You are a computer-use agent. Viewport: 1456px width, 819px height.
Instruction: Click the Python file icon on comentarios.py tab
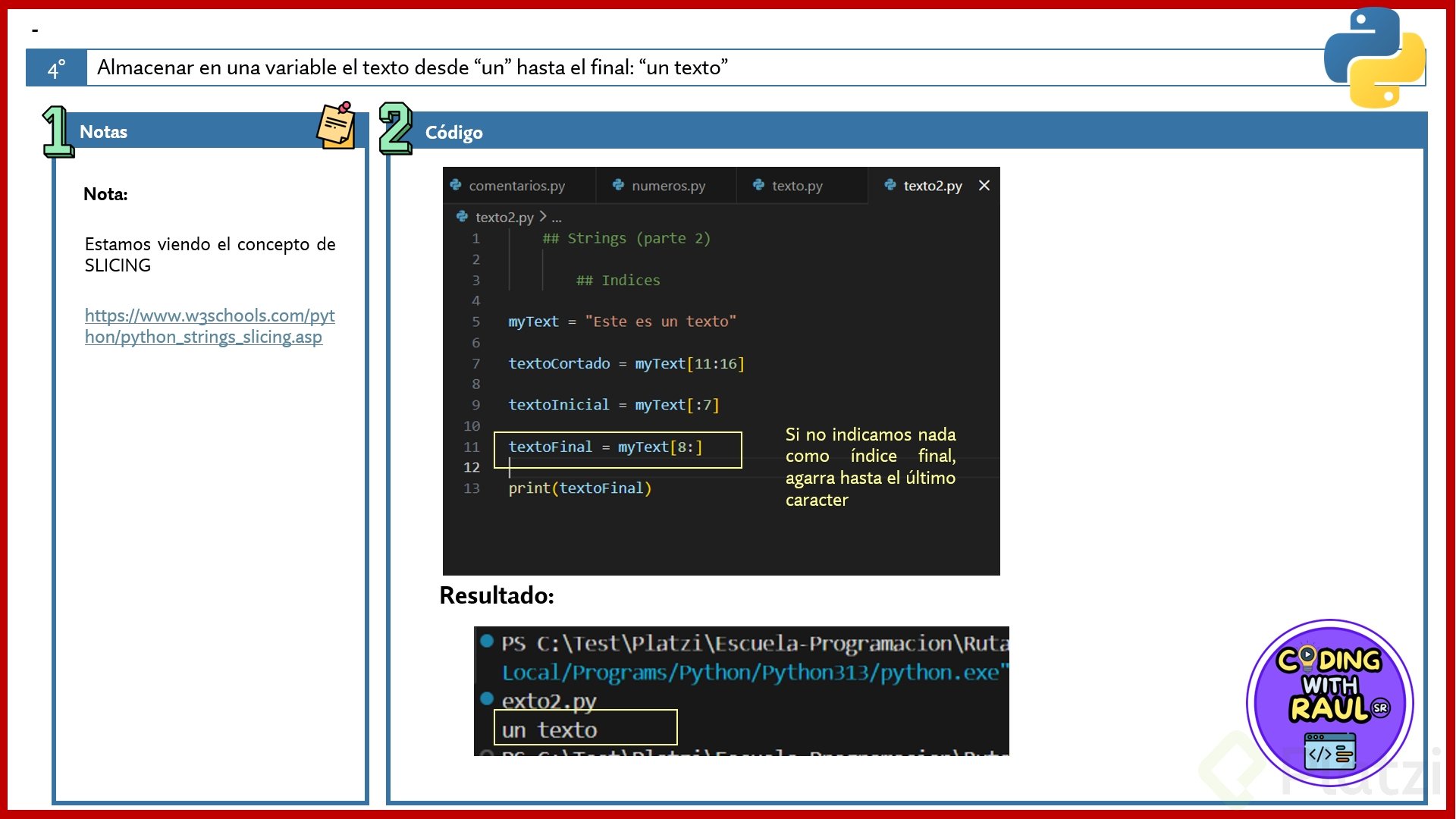[456, 185]
